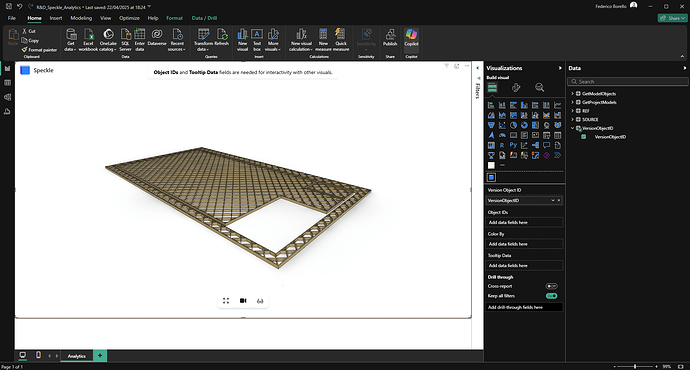
Task: Toggle the camera view in Speckle viewer
Action: coord(243,300)
